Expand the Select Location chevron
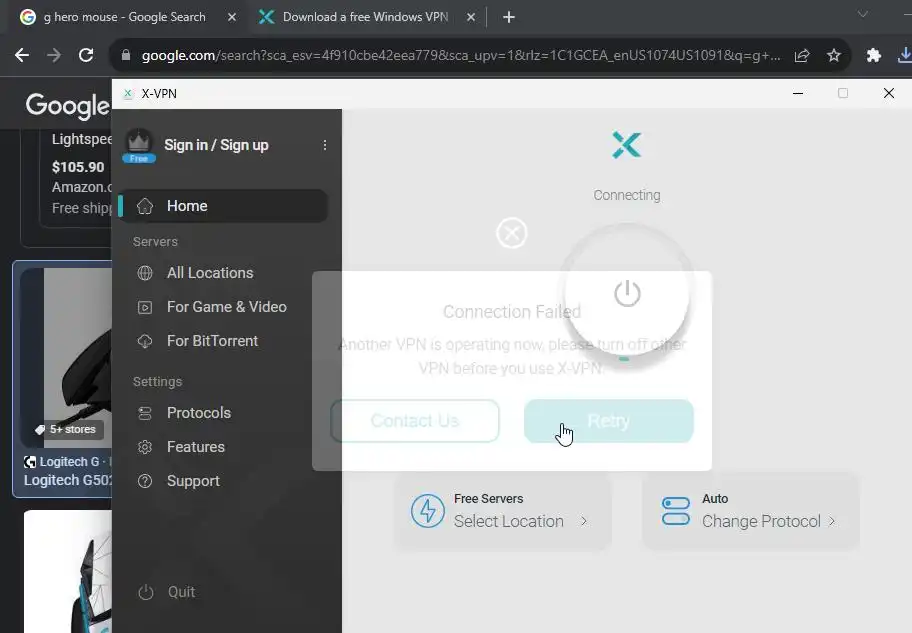This screenshot has height=633, width=912. click(584, 521)
